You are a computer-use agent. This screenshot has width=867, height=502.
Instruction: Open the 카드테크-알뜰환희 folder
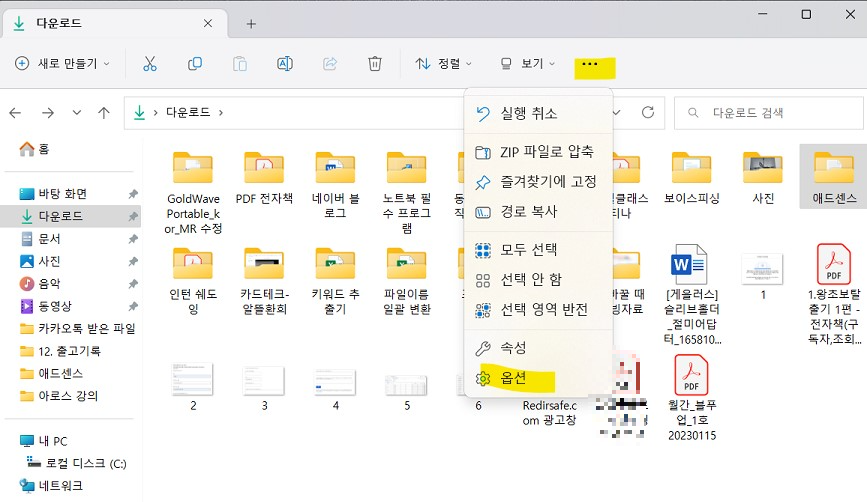pos(264,281)
